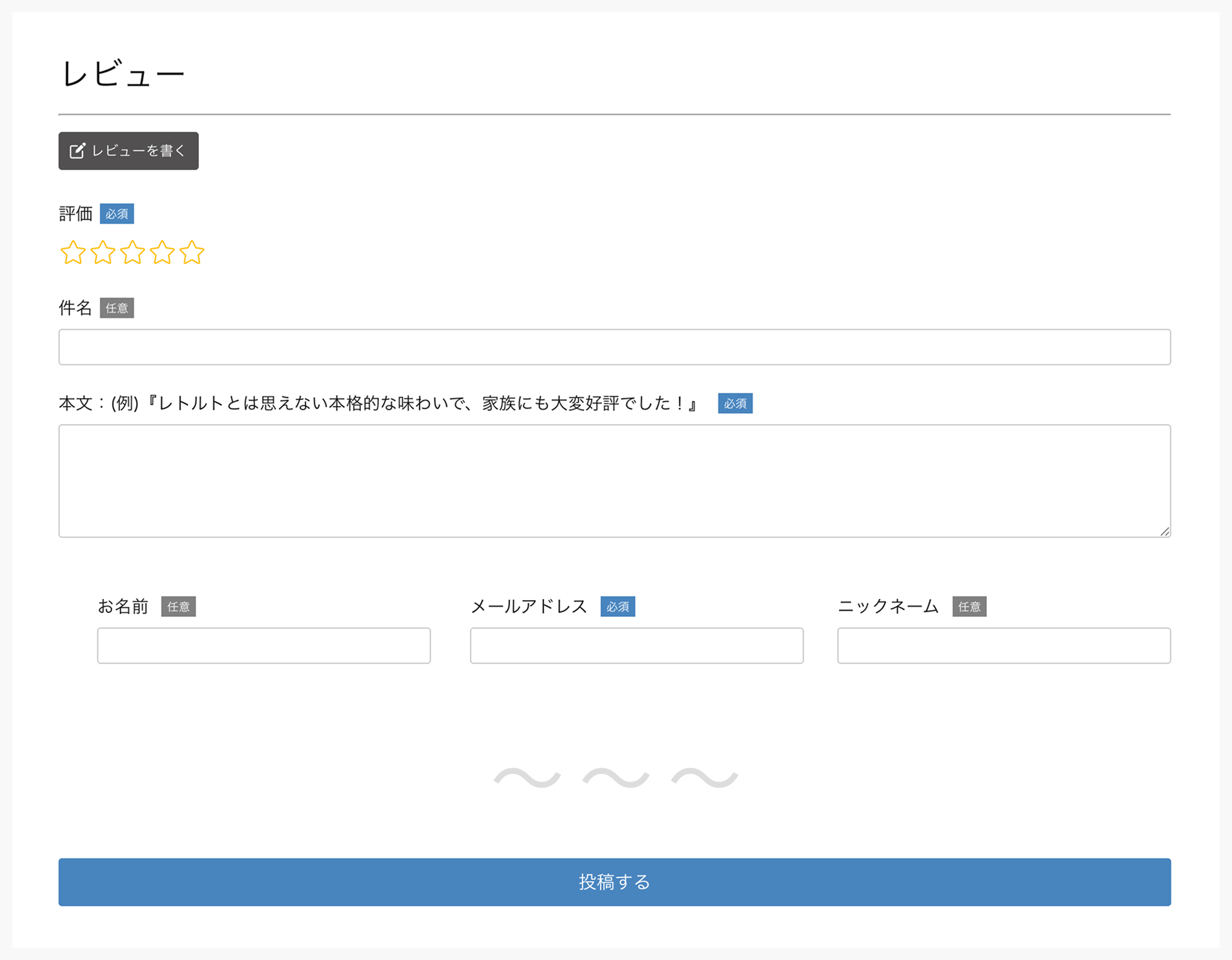Screen dimensions: 1232x960
Task: Choose the fourth rating star
Action: tap(162, 253)
